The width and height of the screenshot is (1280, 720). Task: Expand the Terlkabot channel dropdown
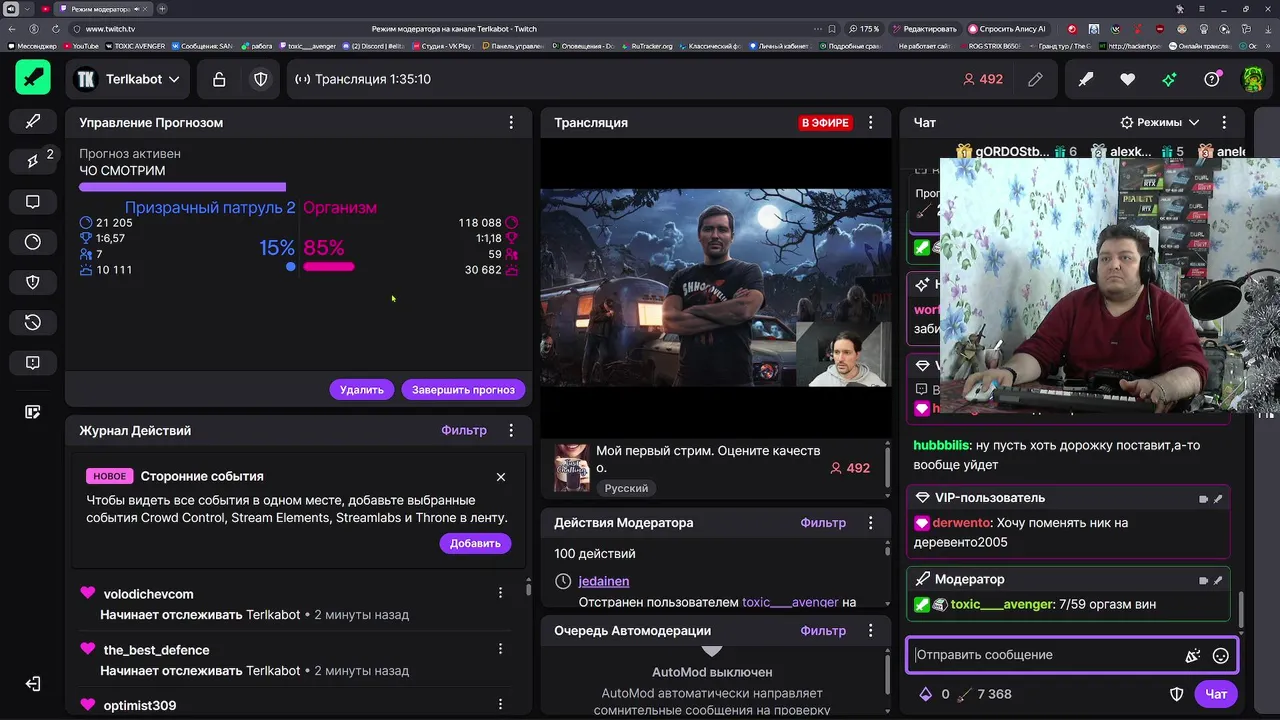[x=128, y=79]
